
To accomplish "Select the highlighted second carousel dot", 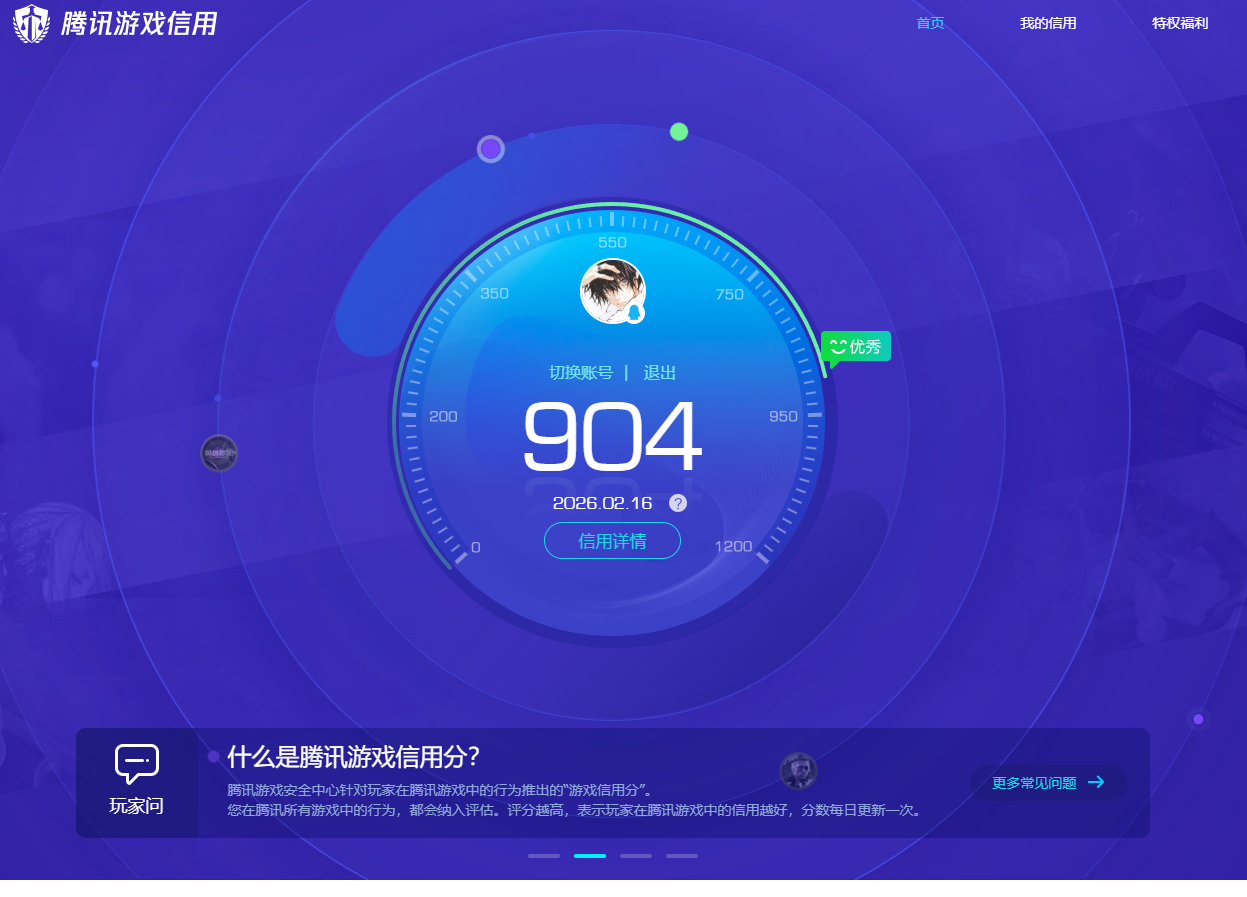I will [590, 856].
